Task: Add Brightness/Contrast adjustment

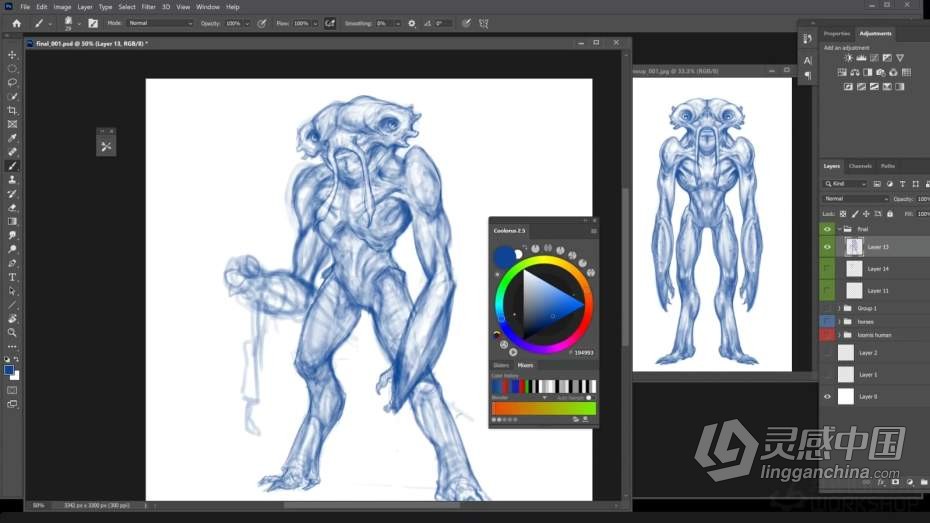Action: click(x=848, y=58)
